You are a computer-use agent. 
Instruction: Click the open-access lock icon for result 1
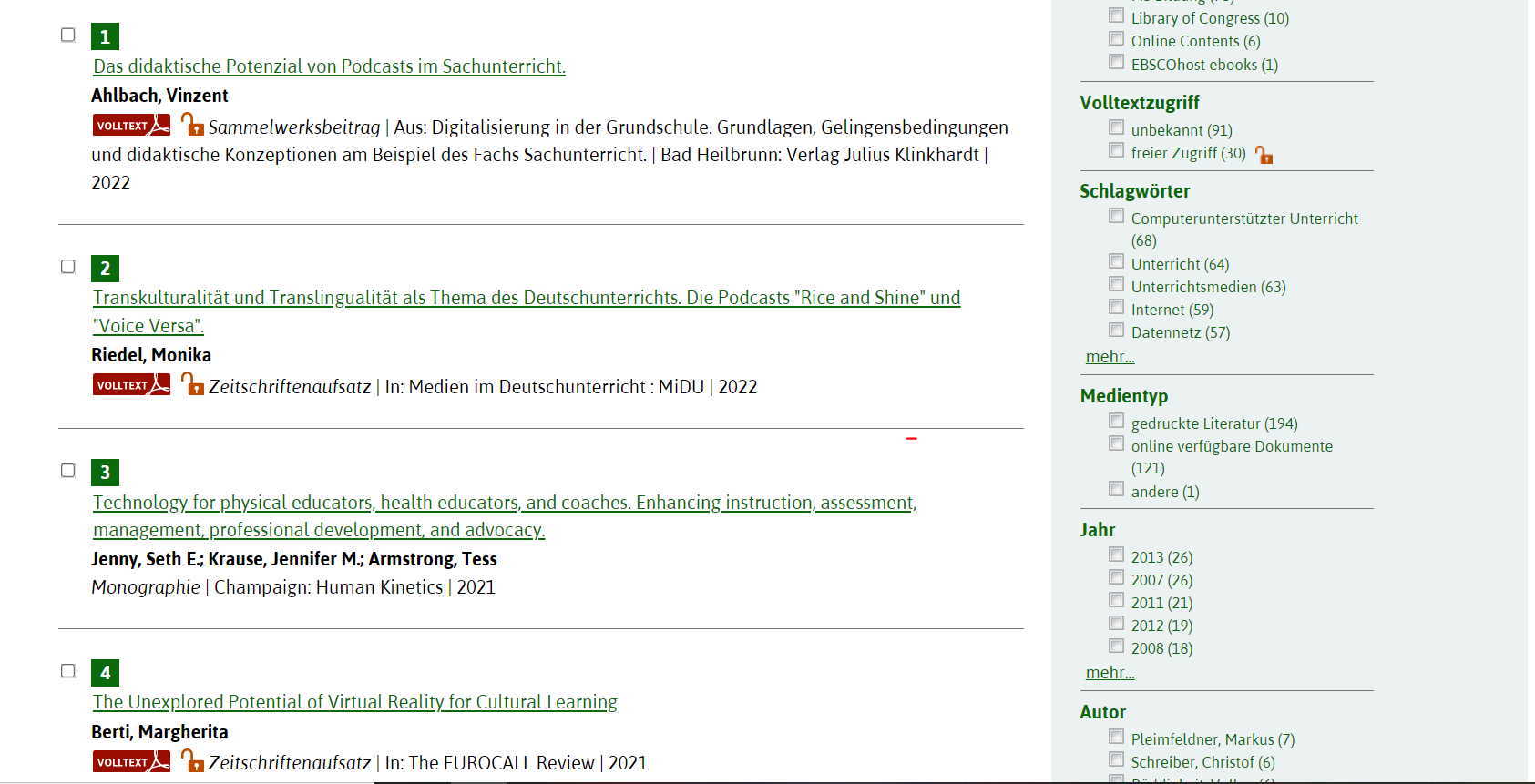[x=192, y=125]
